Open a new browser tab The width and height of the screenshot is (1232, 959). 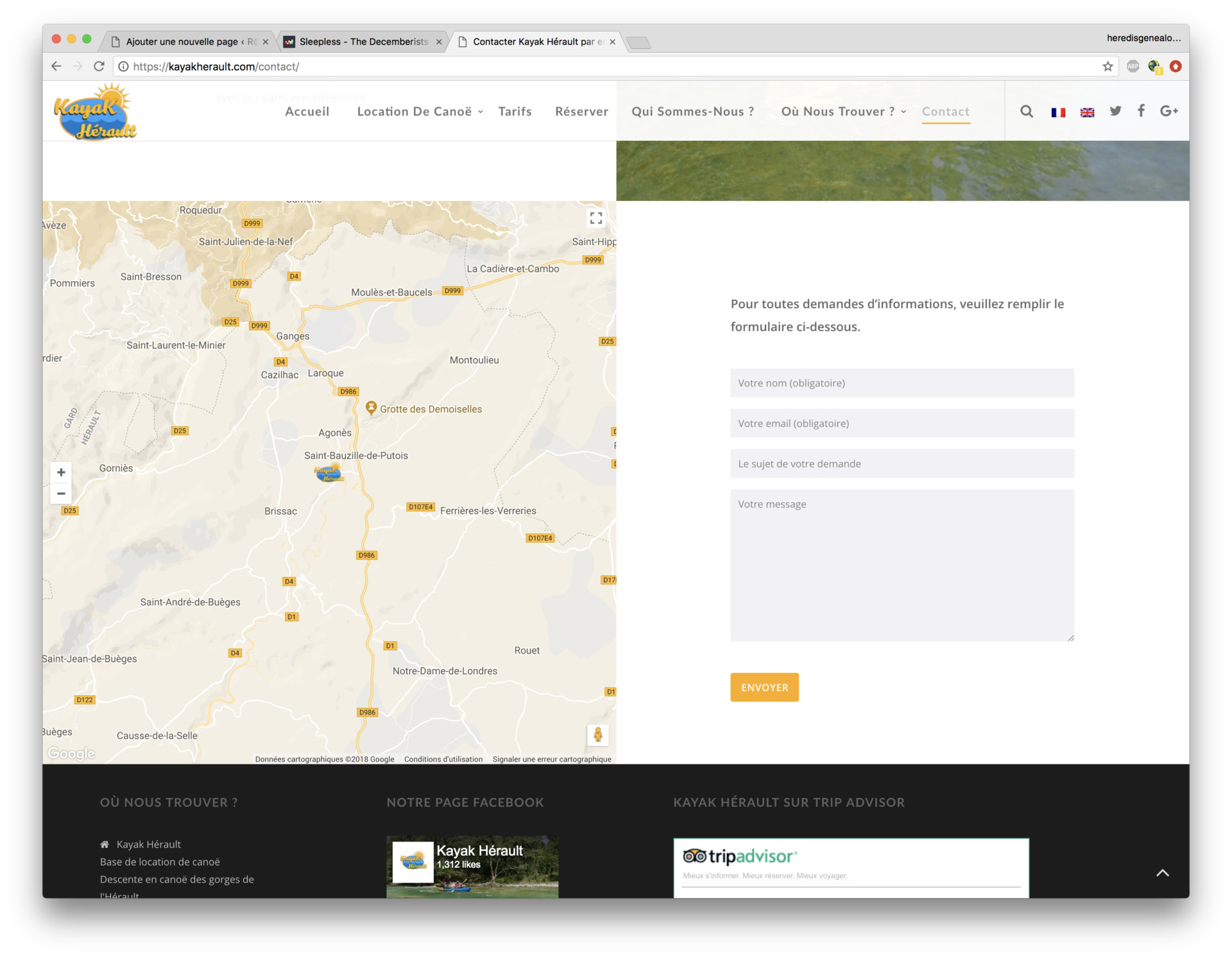[638, 43]
